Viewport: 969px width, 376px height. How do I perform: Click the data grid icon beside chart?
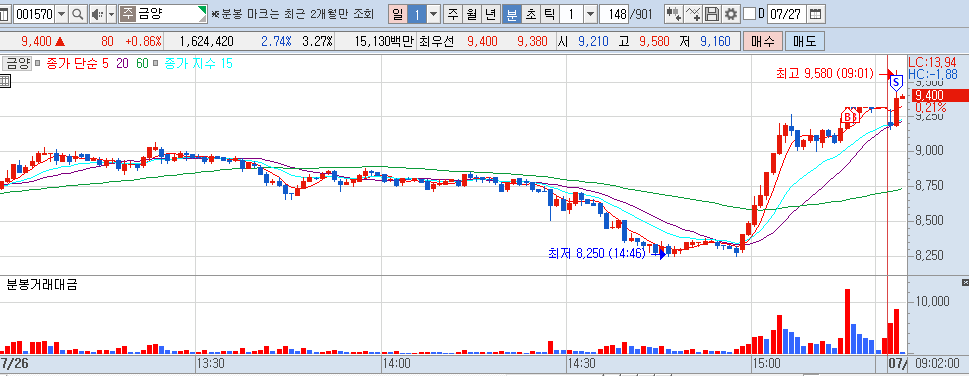pos(5,80)
